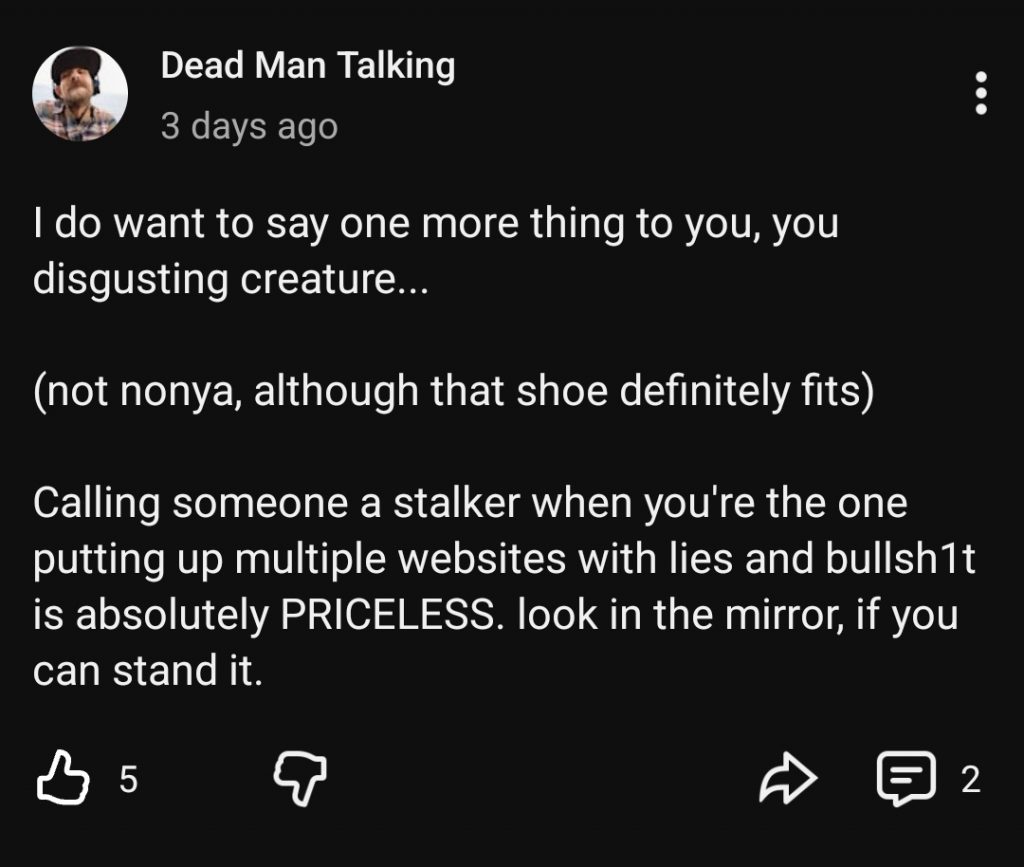This screenshot has height=867, width=1024.
Task: Dislike the comment with thumbs-down icon
Action: (x=300, y=779)
